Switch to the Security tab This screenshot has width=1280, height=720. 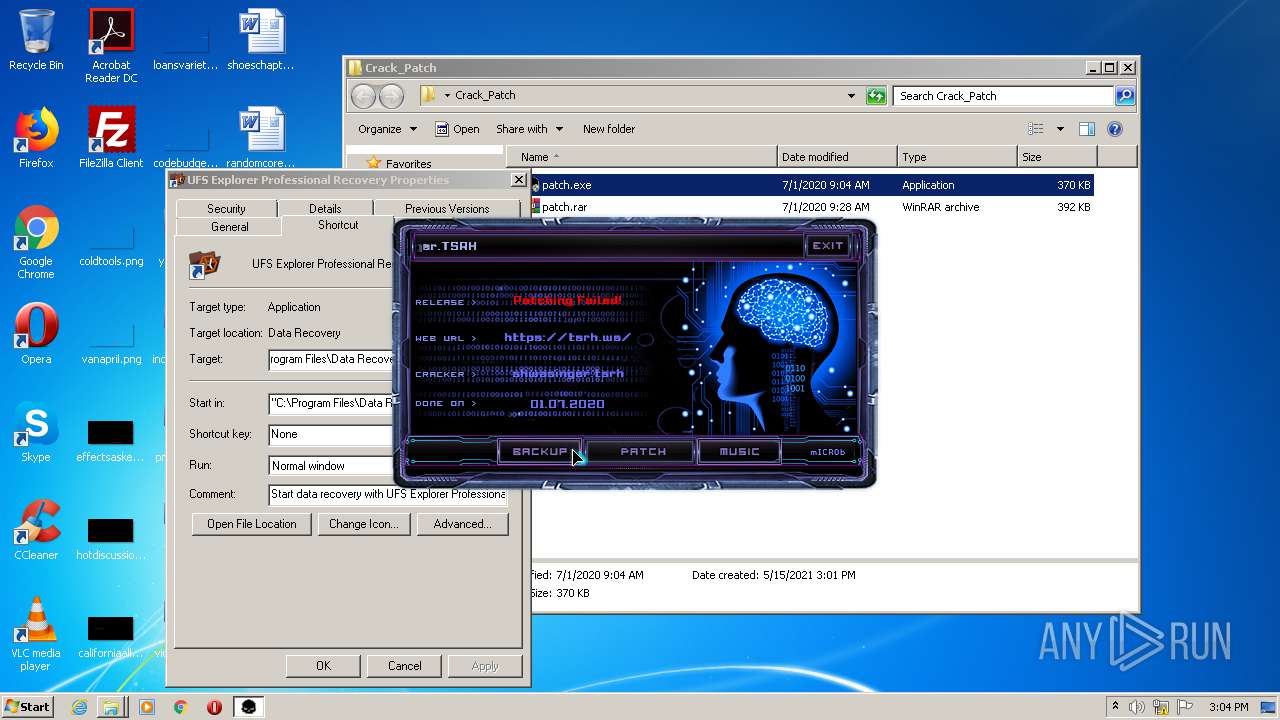(x=226, y=209)
